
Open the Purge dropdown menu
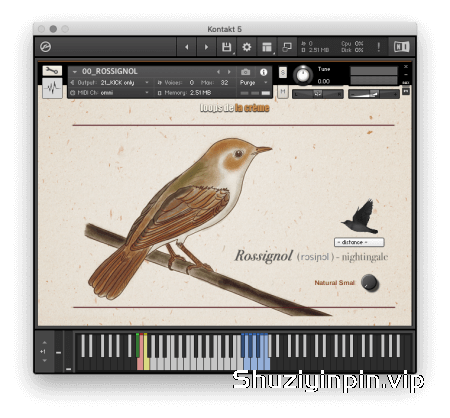click(254, 82)
